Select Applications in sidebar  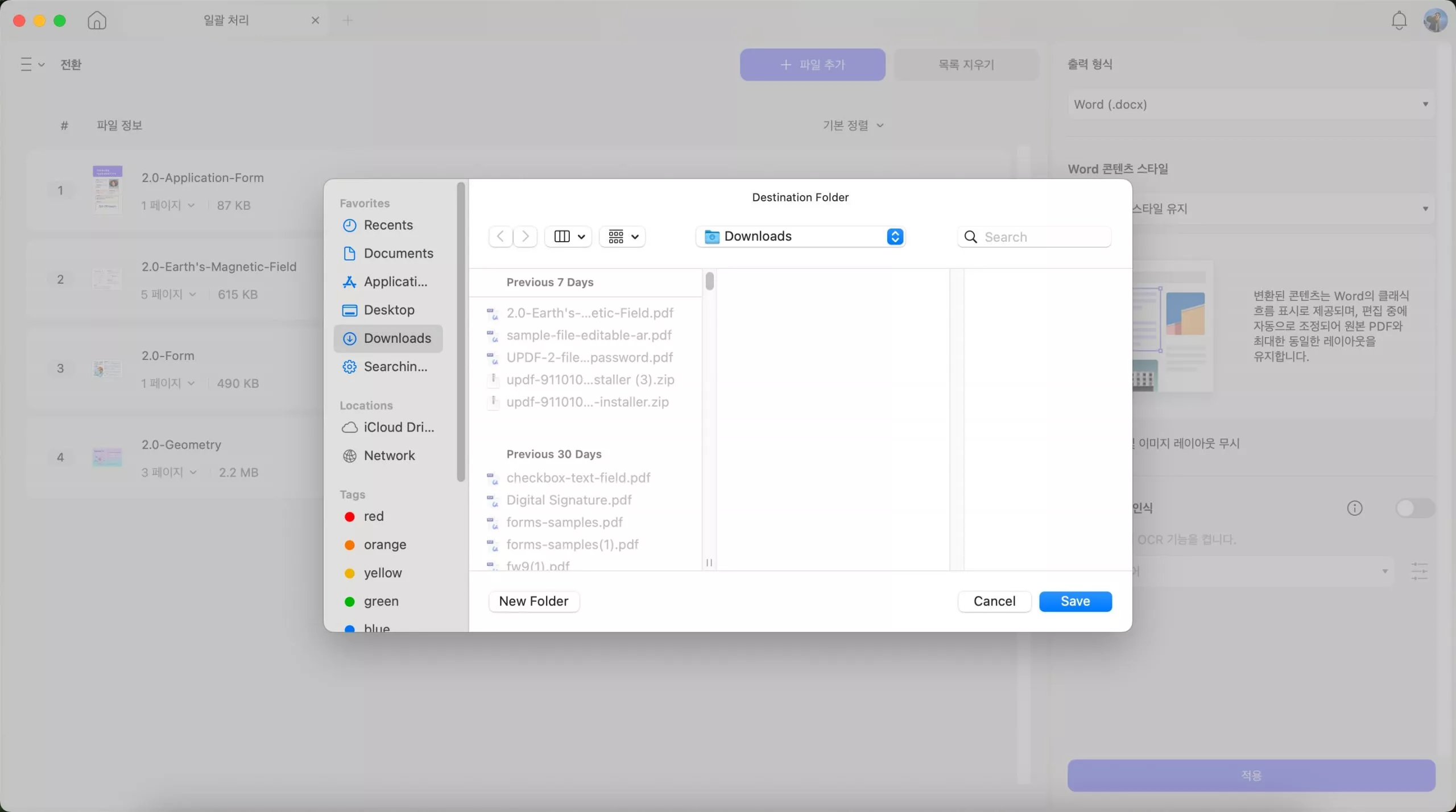(388, 282)
